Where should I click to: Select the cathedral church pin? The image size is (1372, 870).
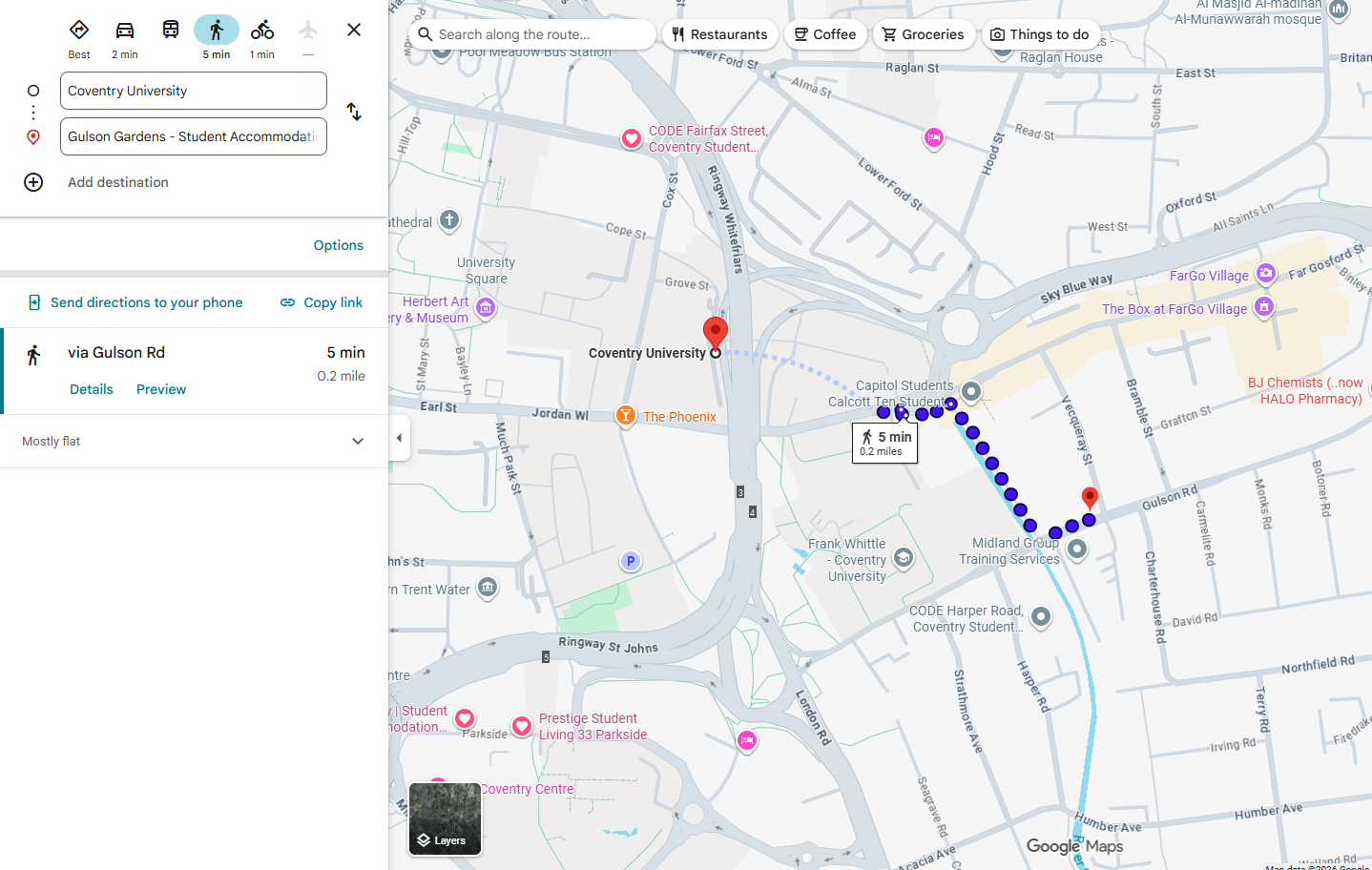click(x=449, y=221)
